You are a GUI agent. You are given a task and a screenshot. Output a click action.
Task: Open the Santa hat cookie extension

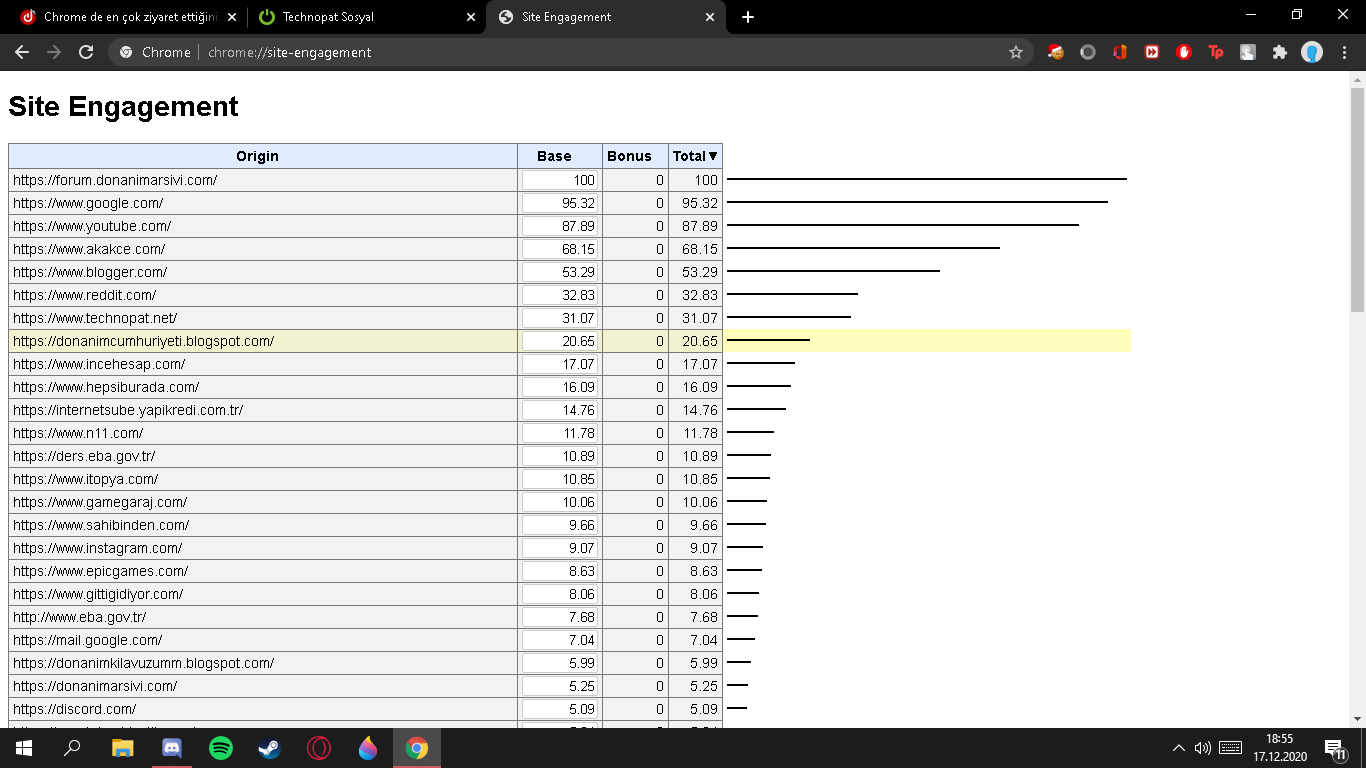click(1056, 52)
